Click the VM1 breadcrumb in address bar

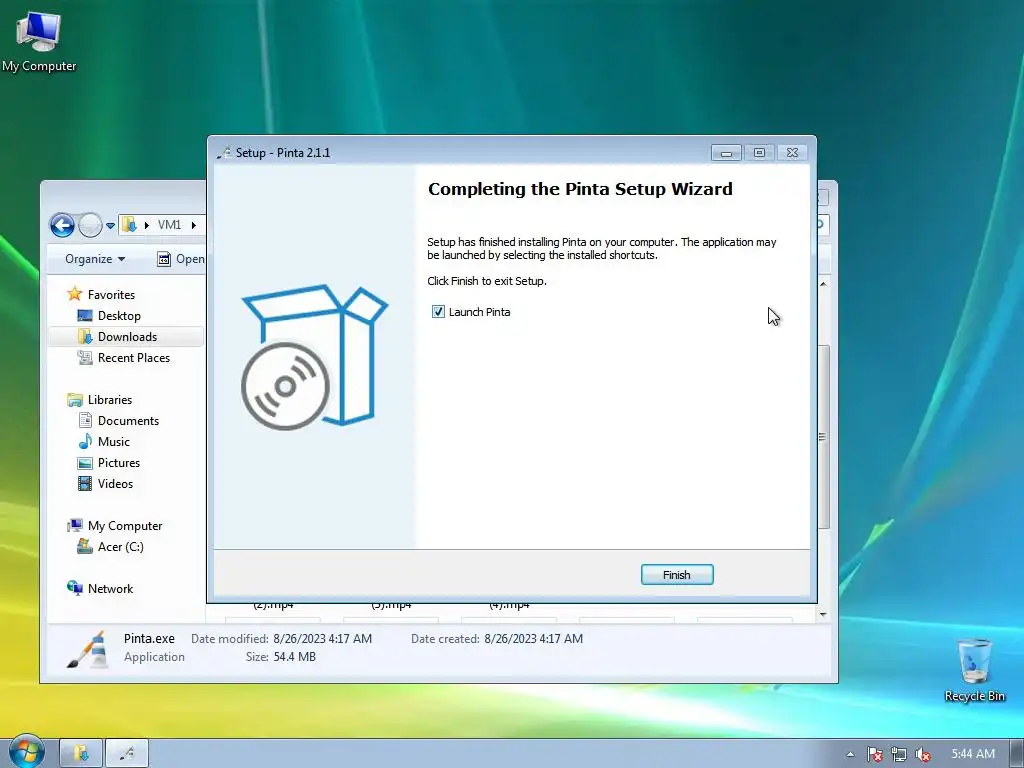[x=169, y=225]
